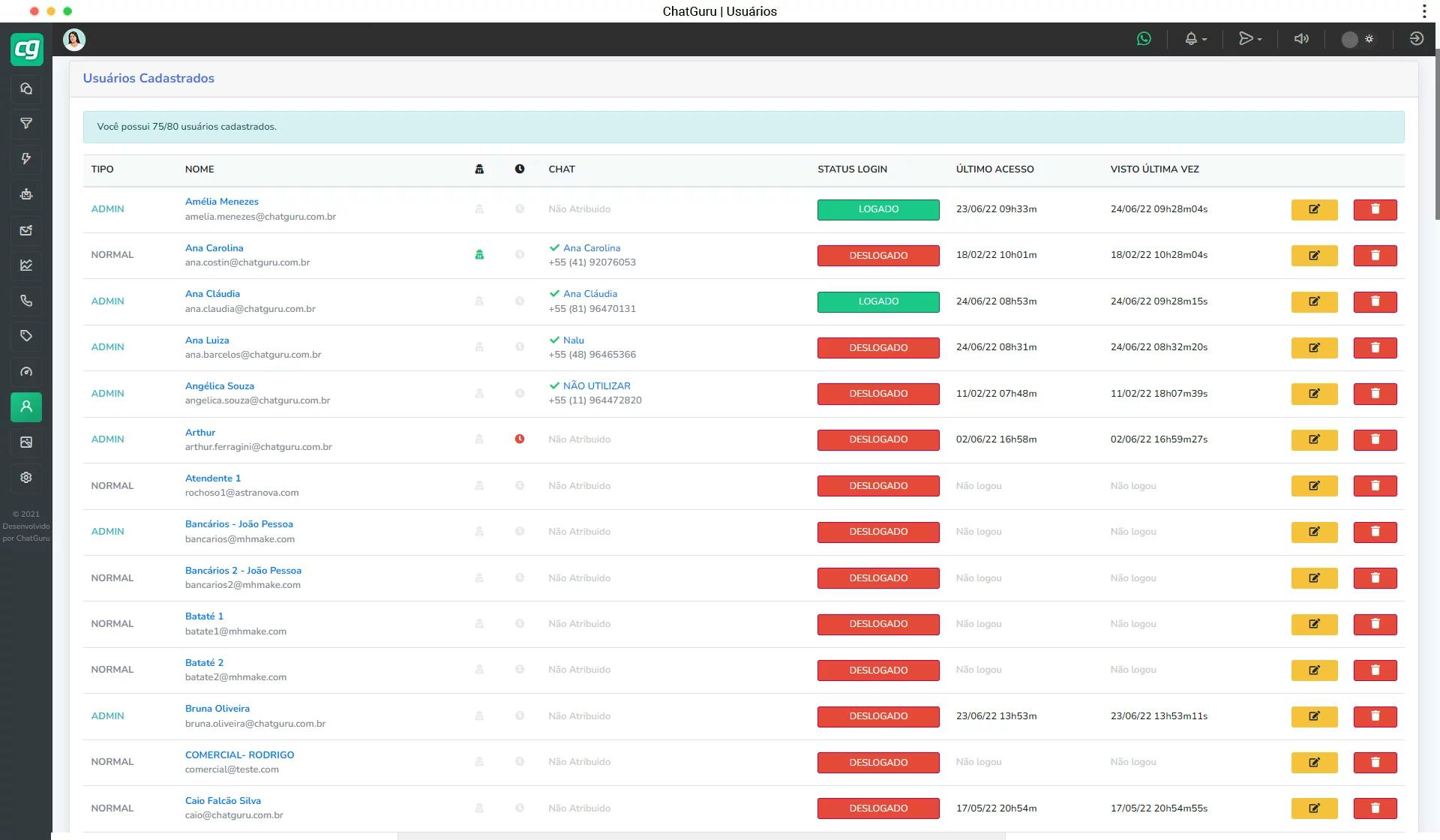Expand the notifications bell dropdown

click(x=1195, y=39)
